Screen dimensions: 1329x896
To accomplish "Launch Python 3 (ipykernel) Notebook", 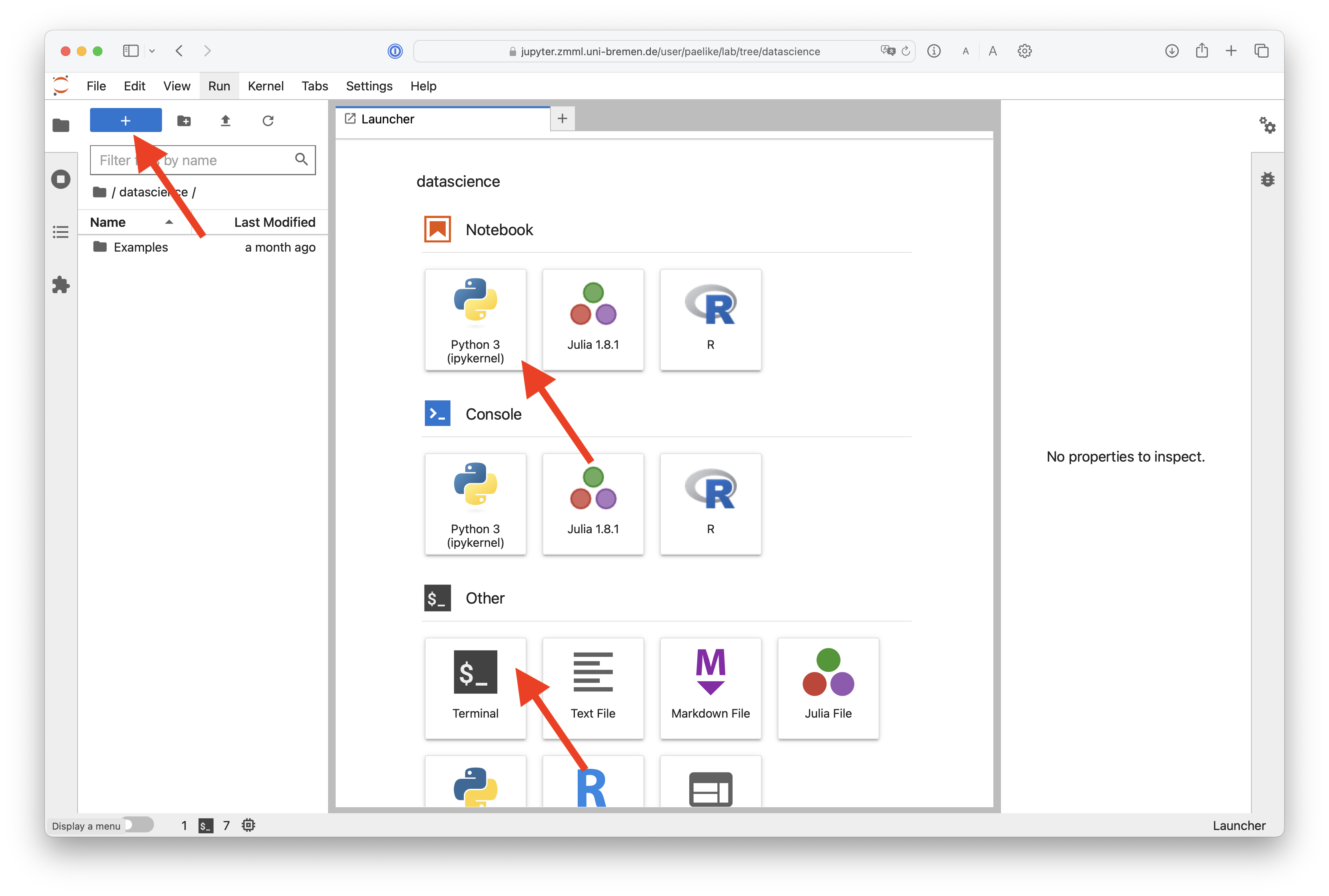I will 475,320.
